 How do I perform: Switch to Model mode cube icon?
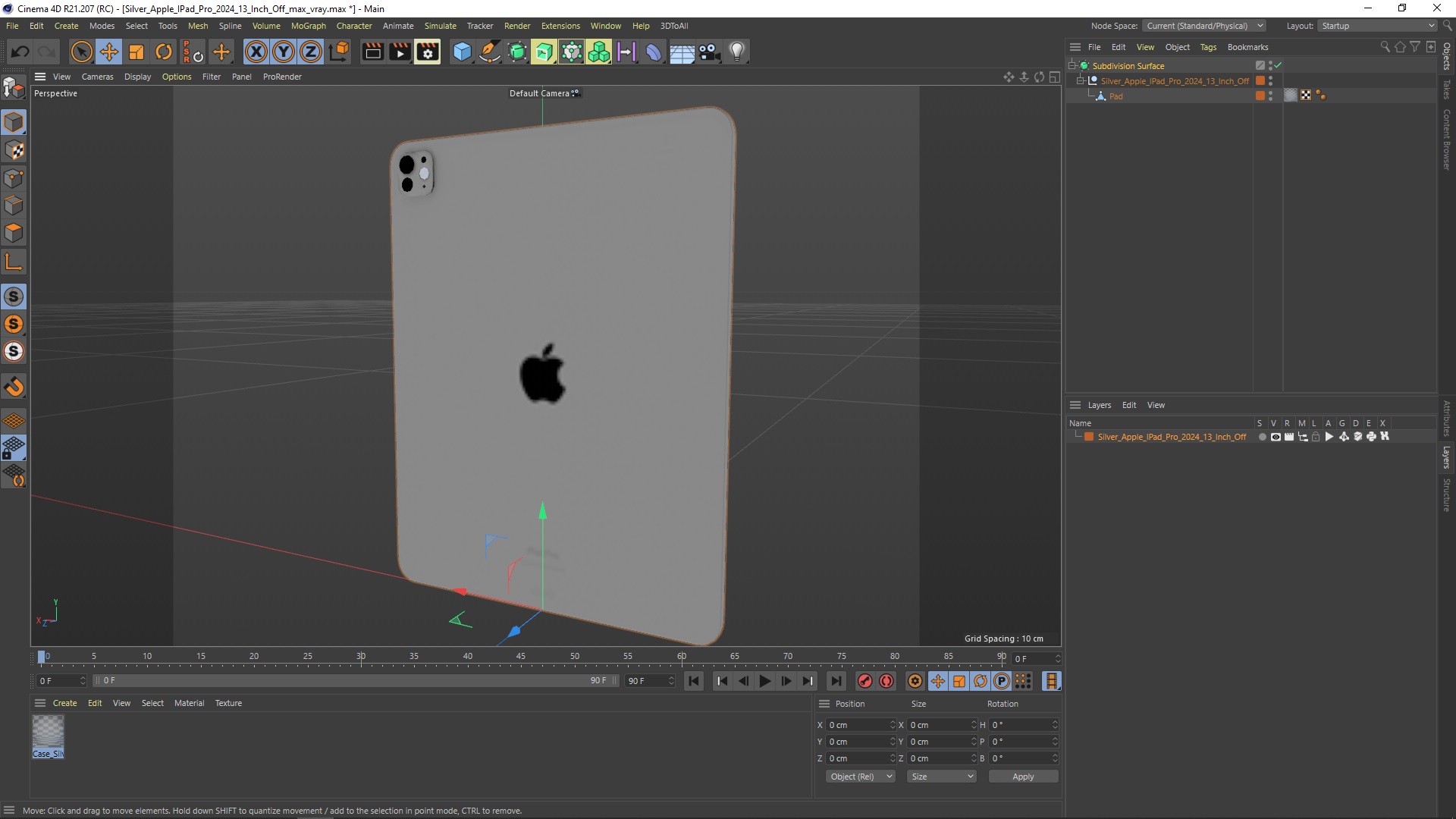[14, 122]
